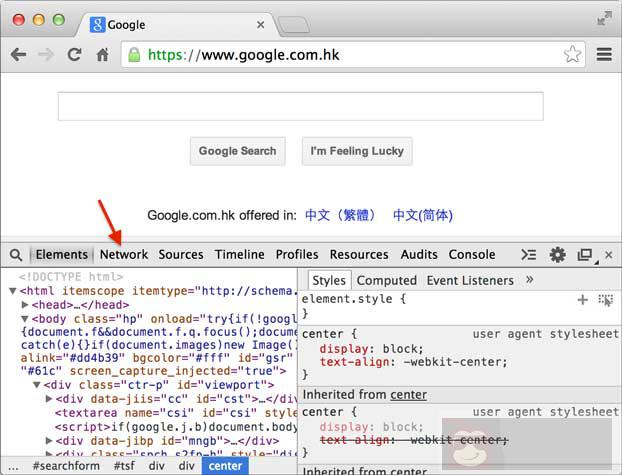Edit the text-align: -webkit-center property

click(413, 362)
